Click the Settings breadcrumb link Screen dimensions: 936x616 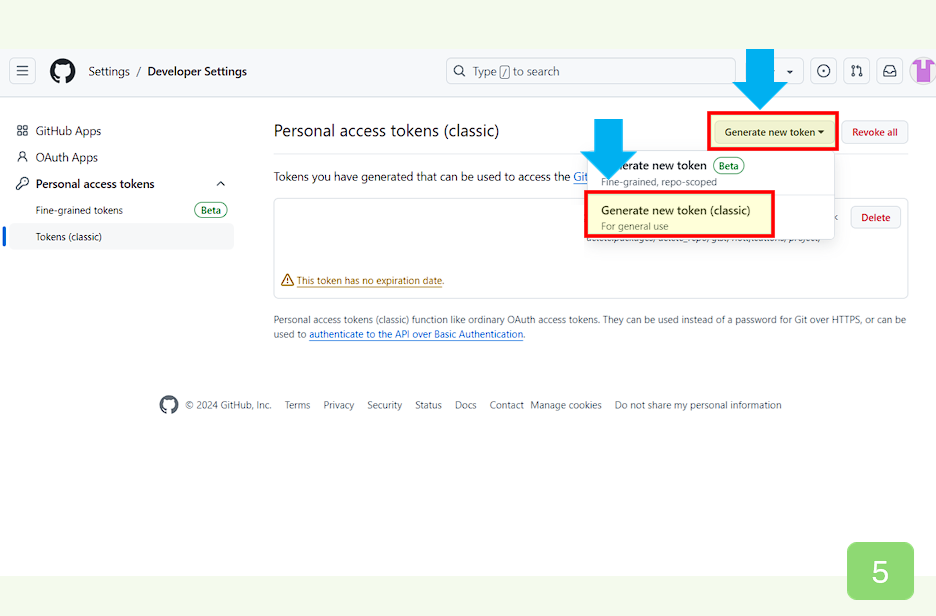coord(109,71)
